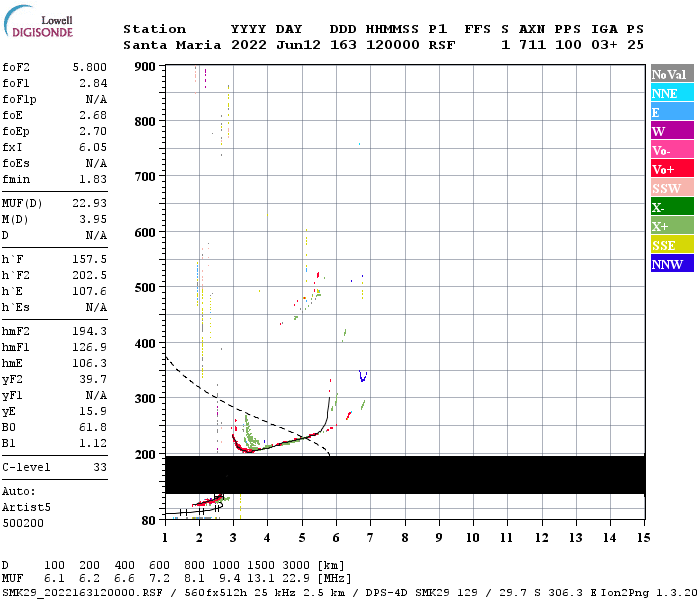Select the NNE cyan legend swatch
Viewport: 700px width, 600px height.
coord(672,93)
